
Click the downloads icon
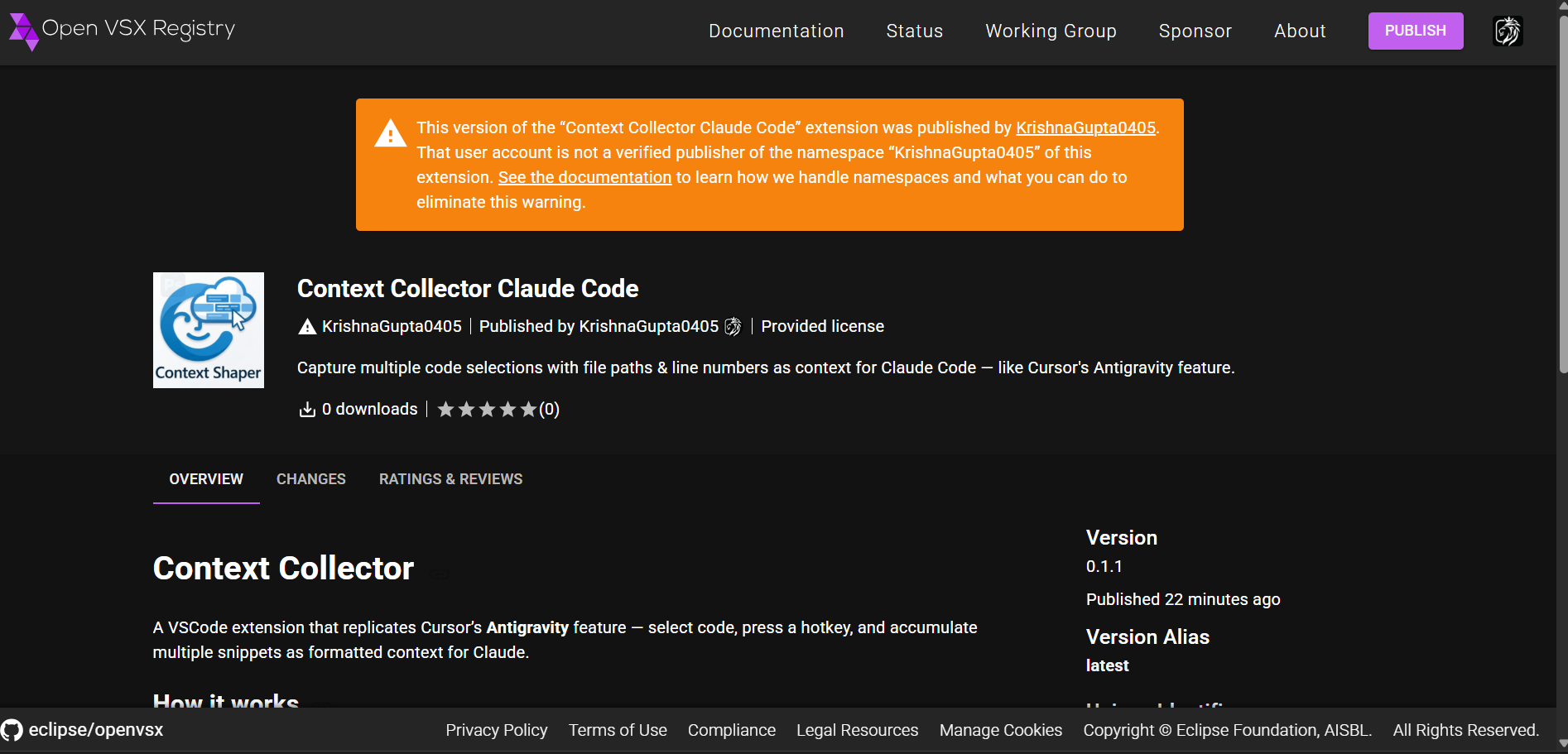(x=307, y=409)
